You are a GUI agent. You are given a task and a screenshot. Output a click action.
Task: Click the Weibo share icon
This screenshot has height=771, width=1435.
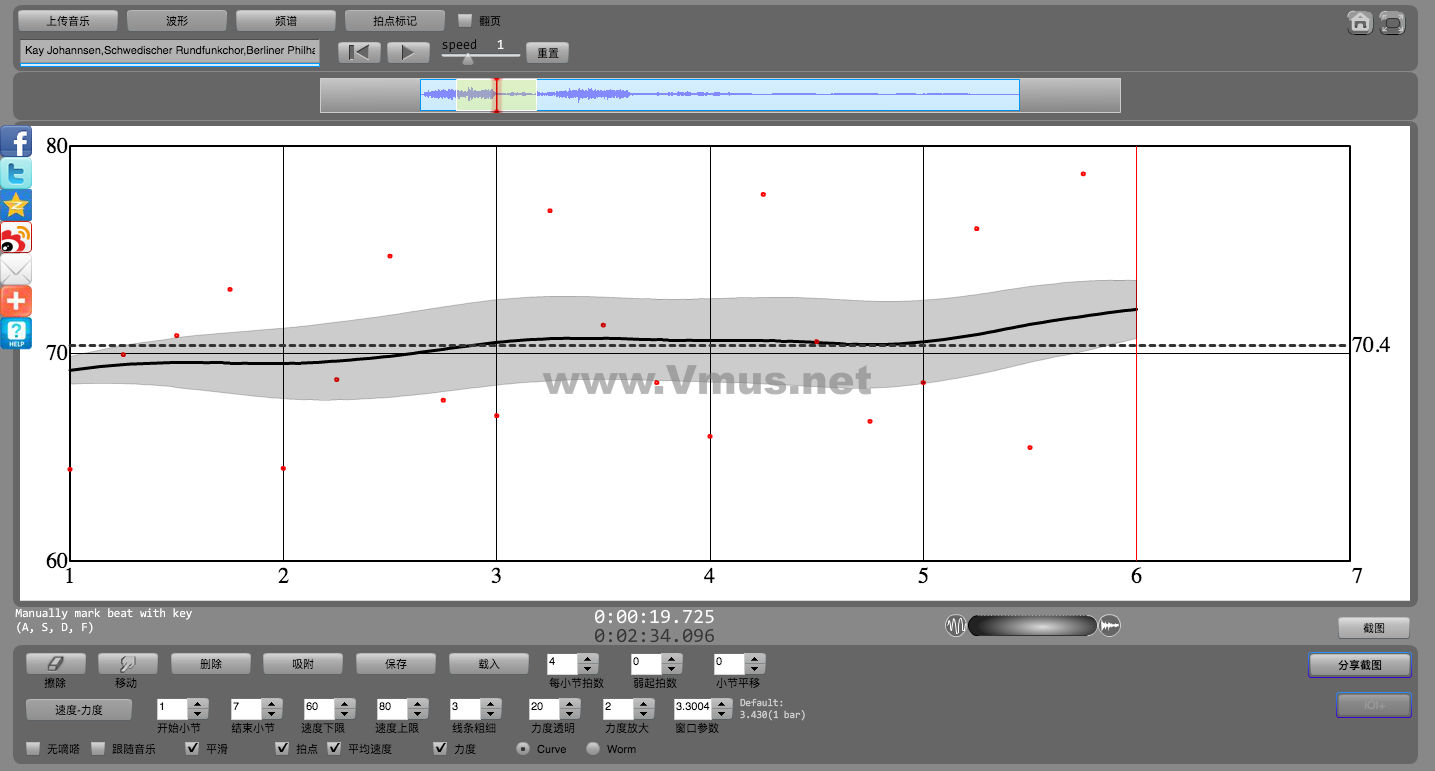point(16,238)
